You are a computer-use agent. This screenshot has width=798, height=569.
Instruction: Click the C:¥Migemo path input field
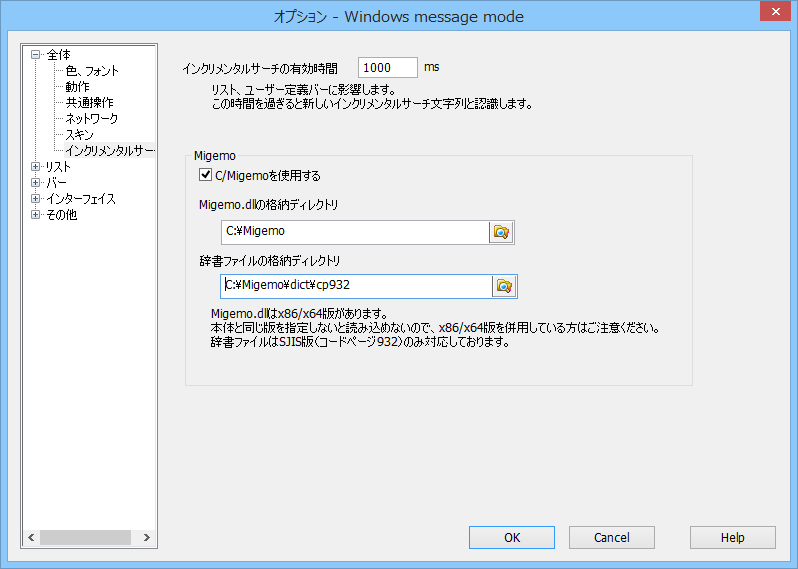pos(355,232)
